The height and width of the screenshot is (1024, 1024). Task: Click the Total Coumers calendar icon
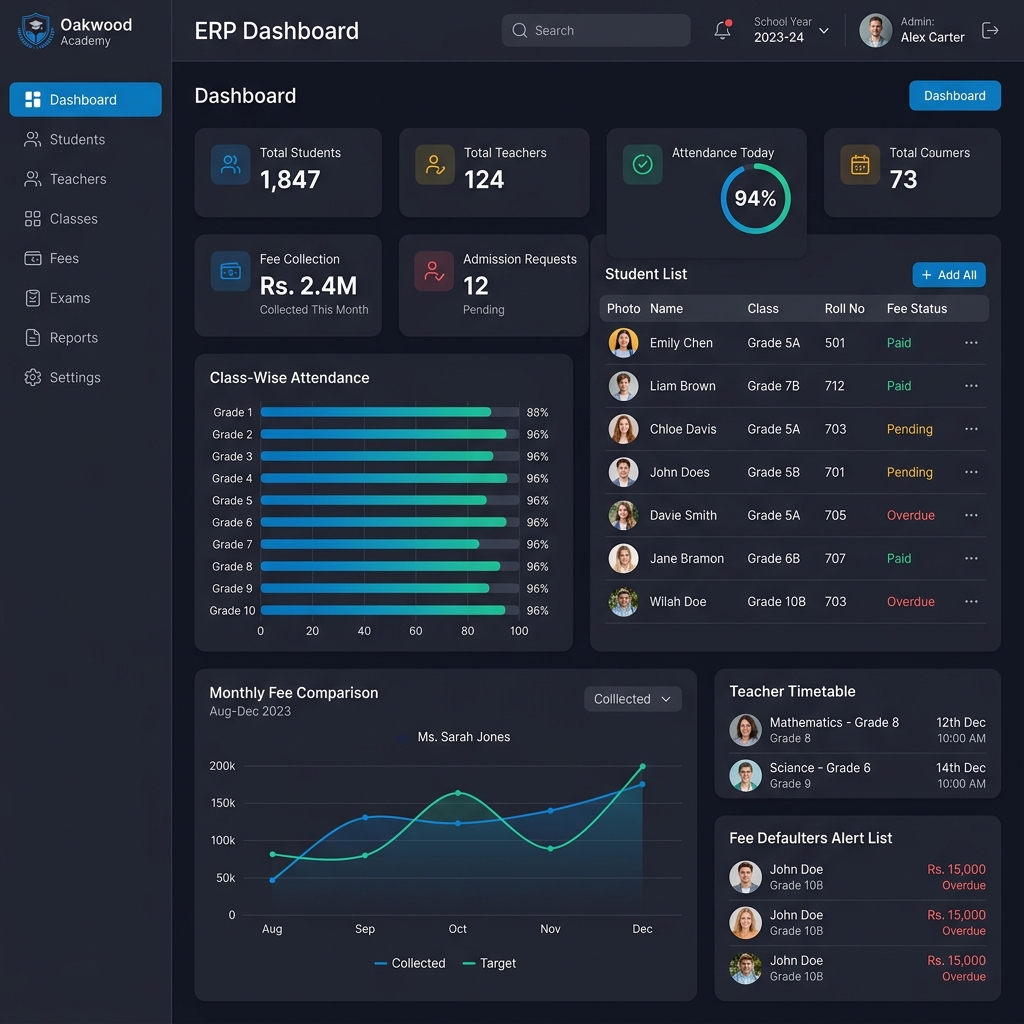pyautogui.click(x=860, y=165)
